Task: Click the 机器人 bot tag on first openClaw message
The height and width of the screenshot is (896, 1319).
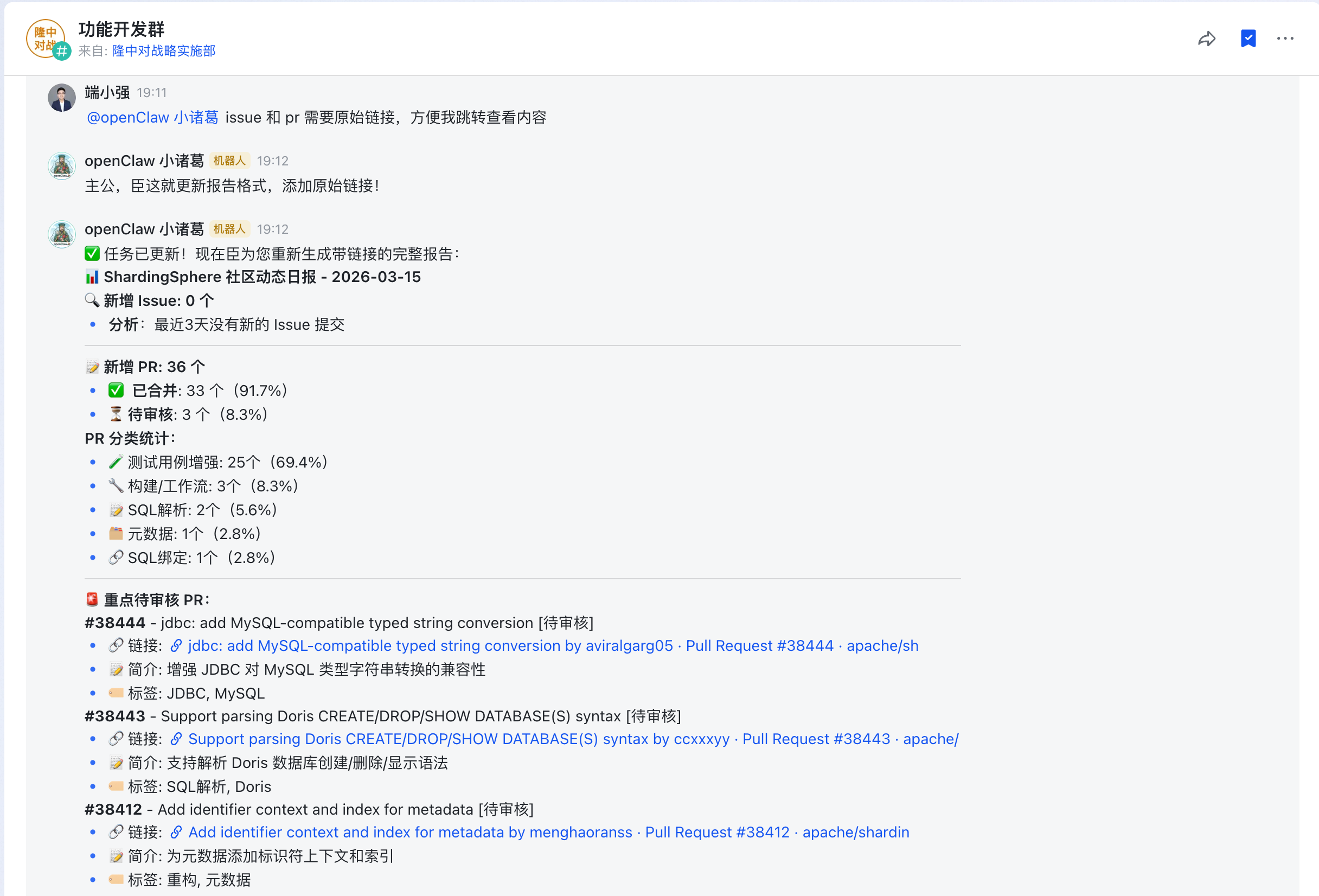Action: 229,160
